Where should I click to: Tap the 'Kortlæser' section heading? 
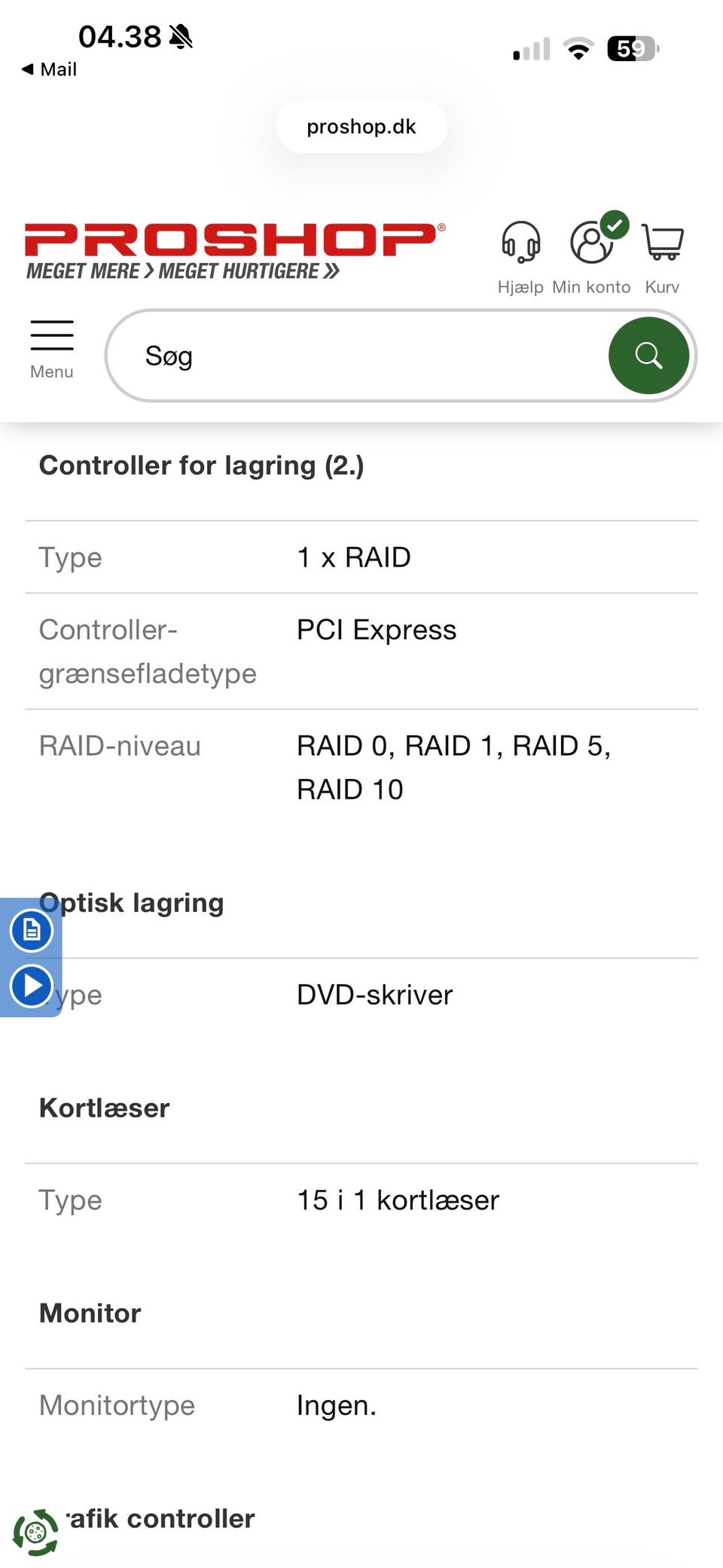(x=105, y=1108)
